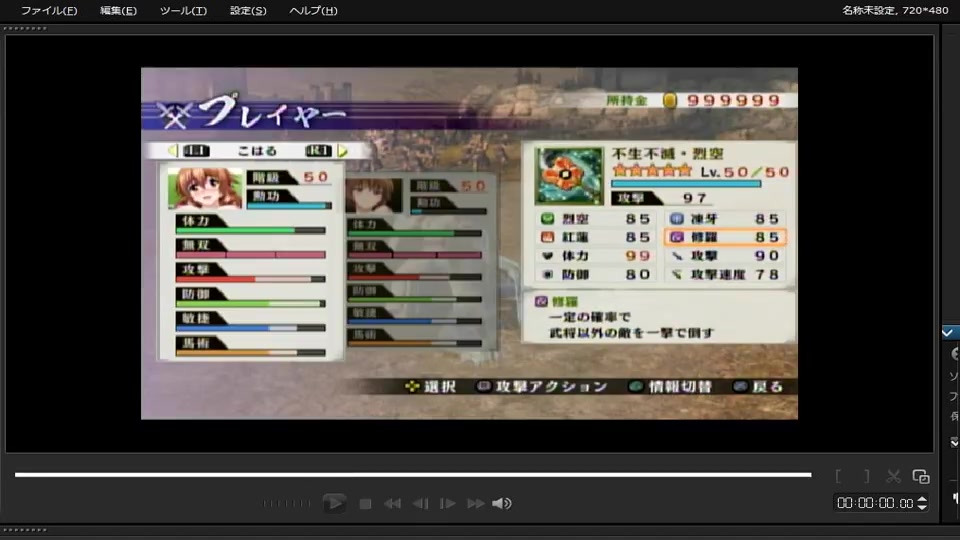Split clip with the scissors icon
960x540 pixels.
tap(893, 476)
